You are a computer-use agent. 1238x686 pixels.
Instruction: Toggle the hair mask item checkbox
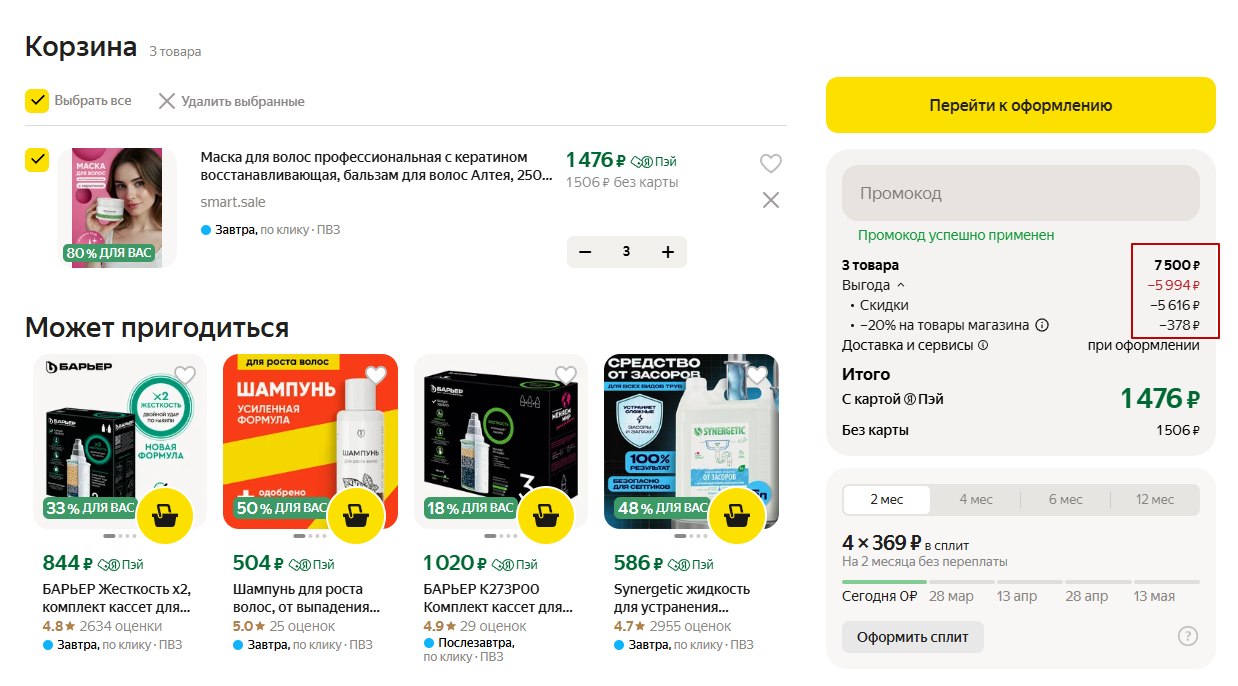point(37,160)
